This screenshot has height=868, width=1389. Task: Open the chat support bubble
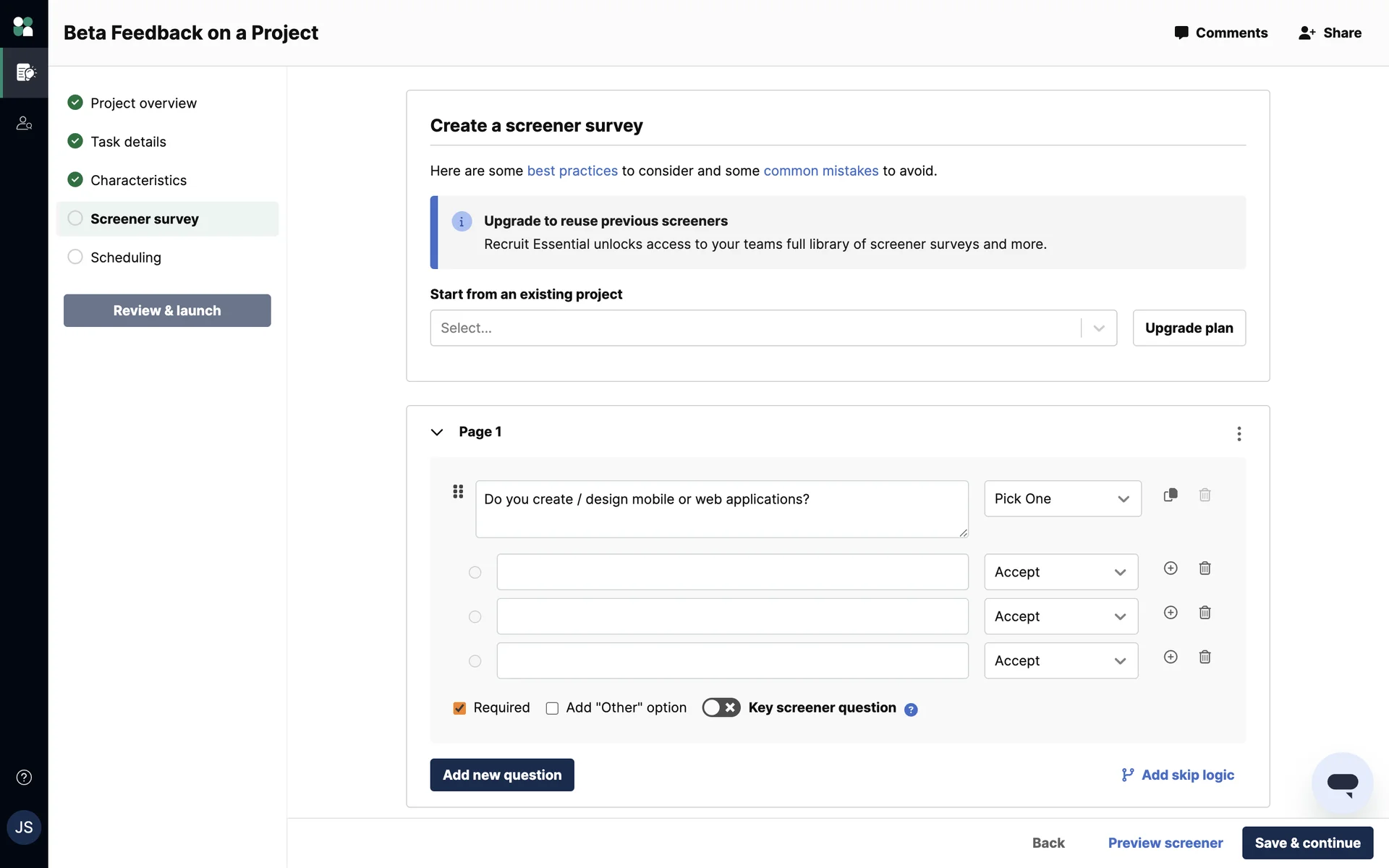pyautogui.click(x=1342, y=783)
